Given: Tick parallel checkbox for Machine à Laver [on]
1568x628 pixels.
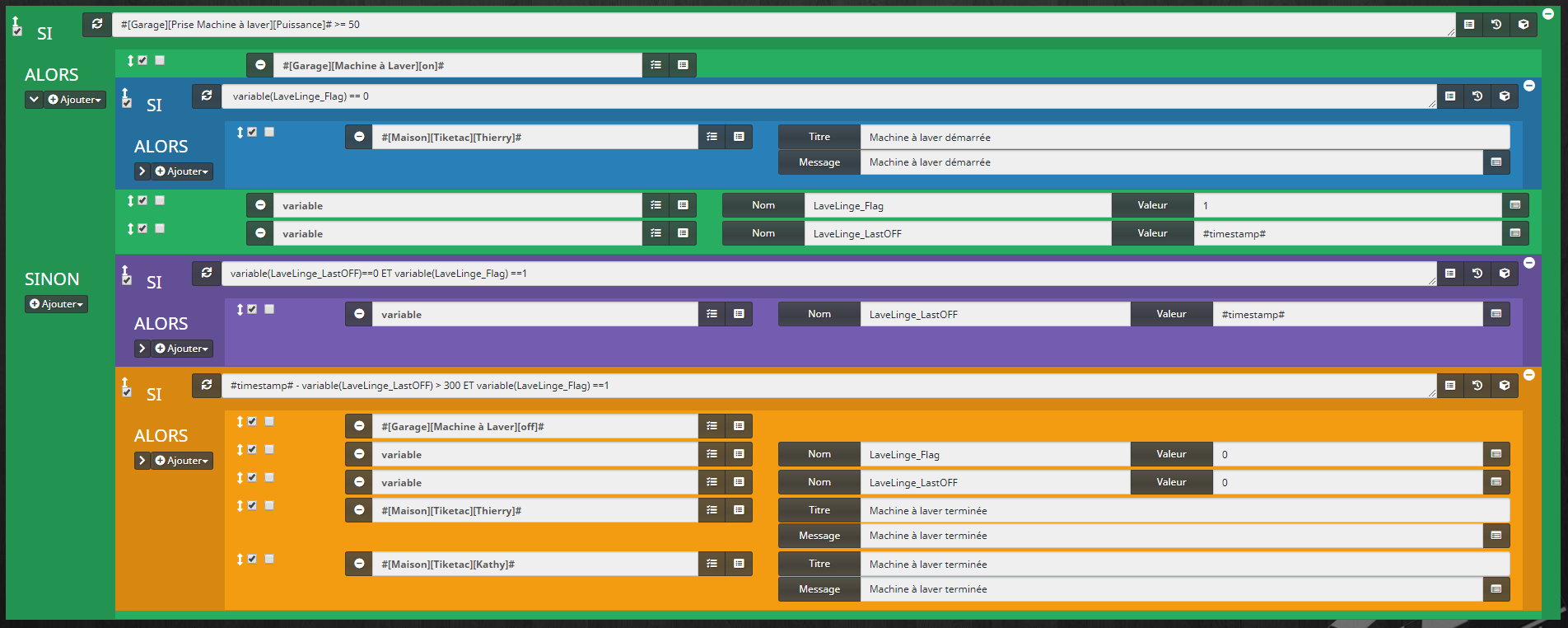Looking at the screenshot, I should (x=160, y=60).
